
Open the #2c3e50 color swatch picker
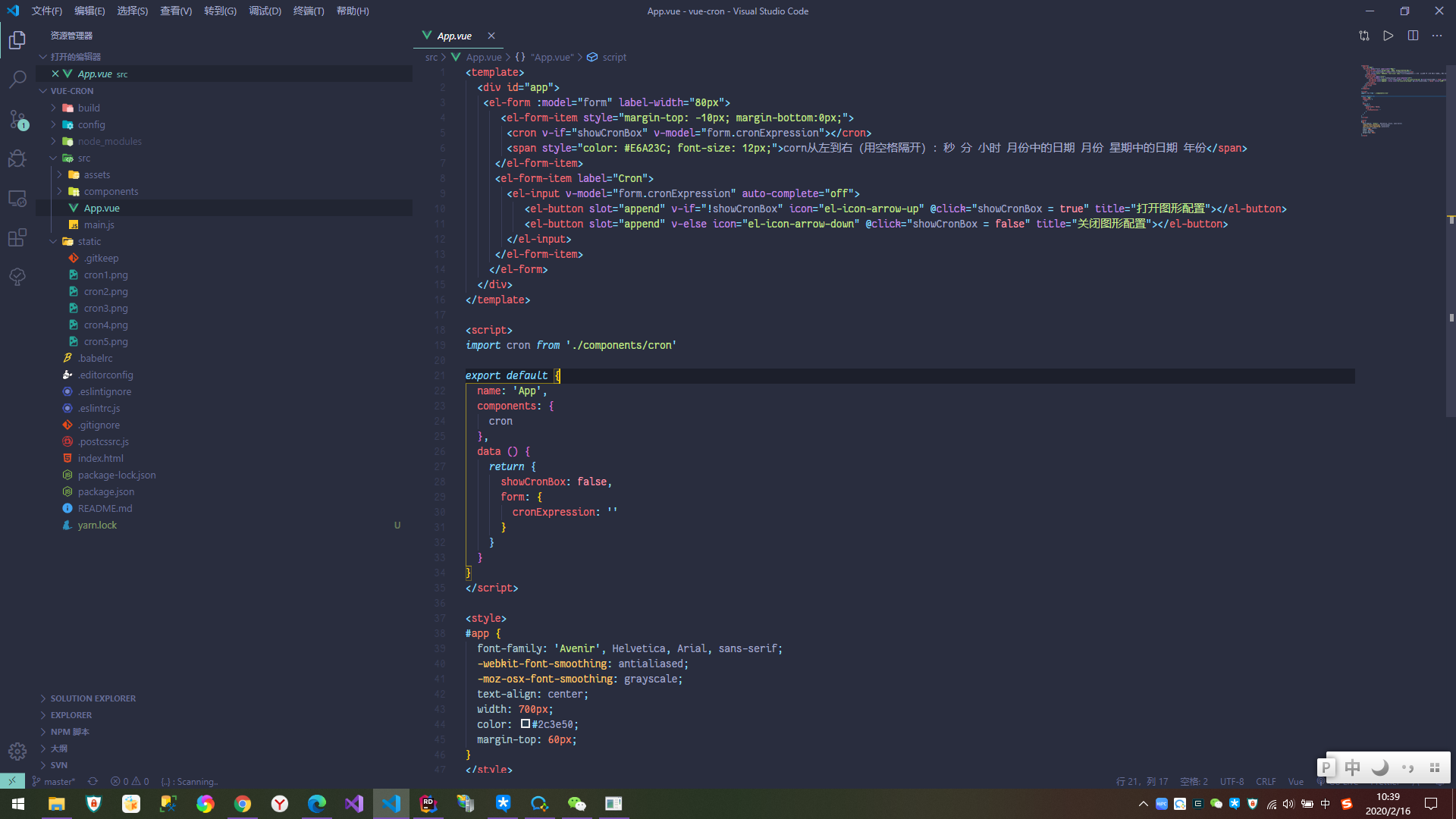525,724
